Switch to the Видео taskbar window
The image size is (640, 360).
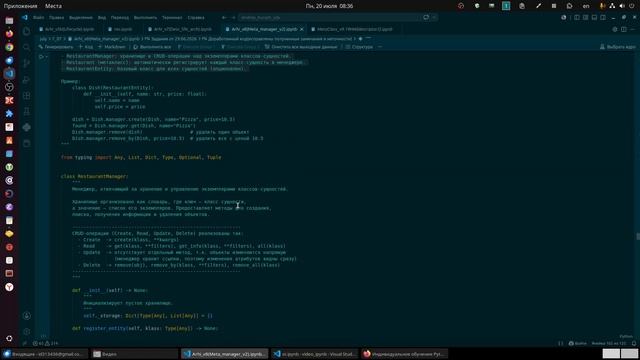pyautogui.click(x=135, y=354)
